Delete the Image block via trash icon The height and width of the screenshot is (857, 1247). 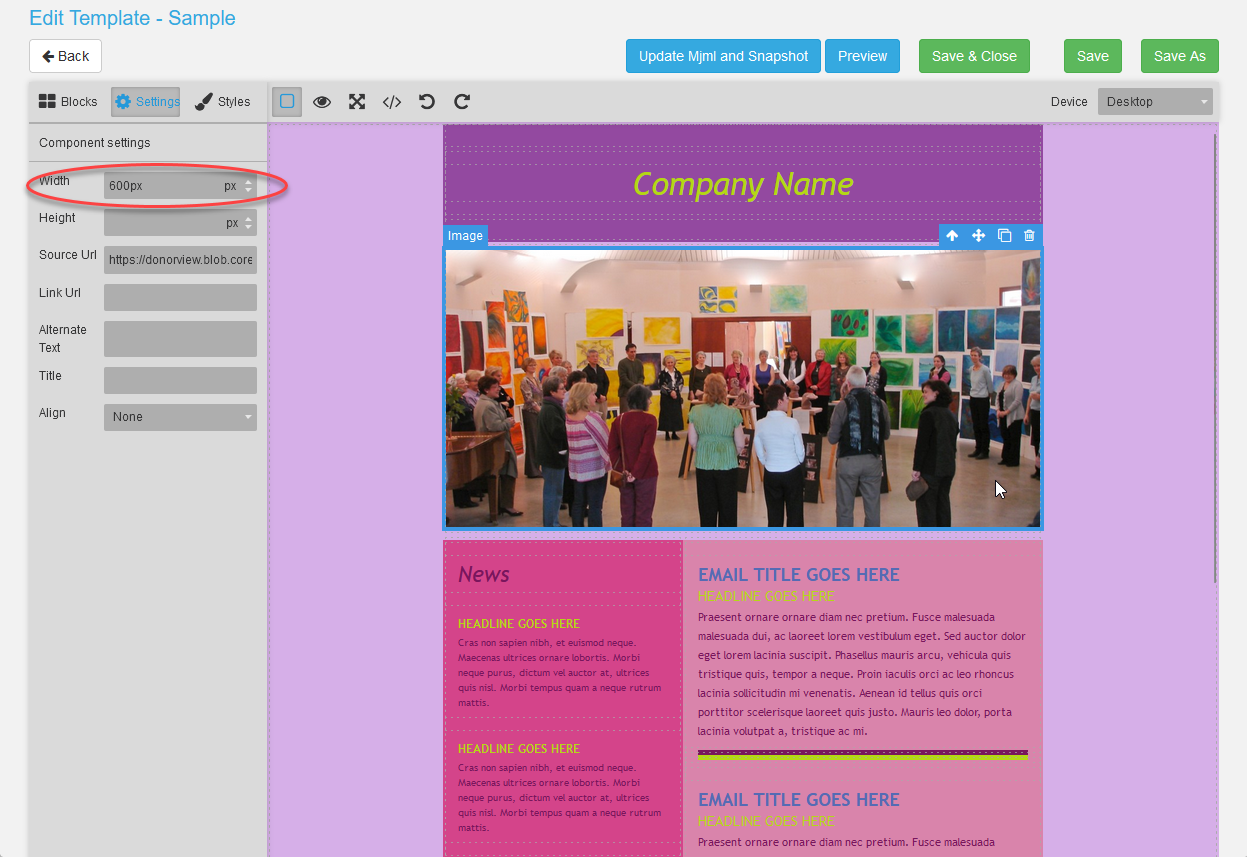pos(1029,235)
